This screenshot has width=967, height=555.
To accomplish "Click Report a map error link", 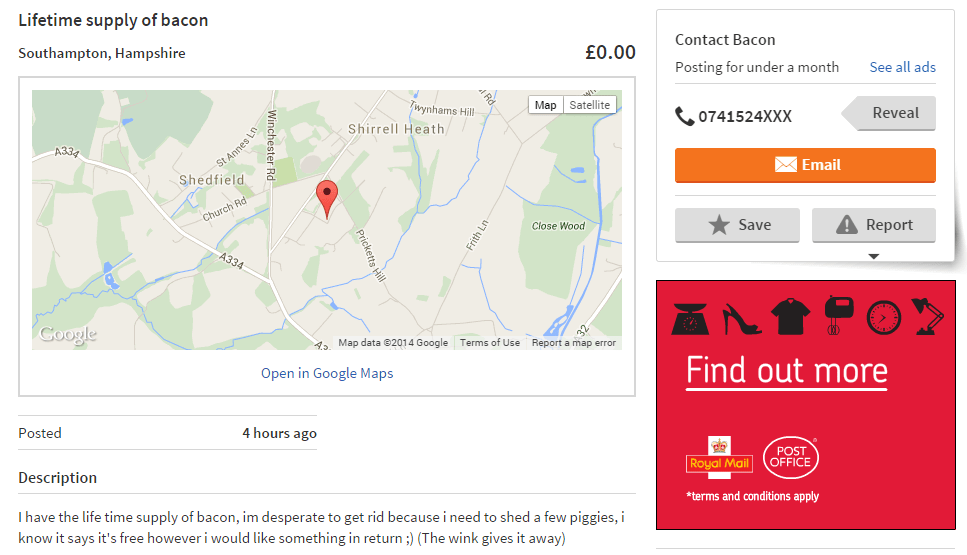I will tap(573, 343).
